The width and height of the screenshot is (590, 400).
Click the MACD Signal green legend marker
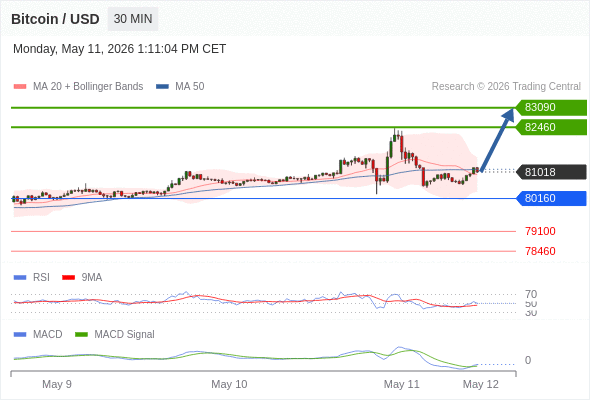point(81,334)
